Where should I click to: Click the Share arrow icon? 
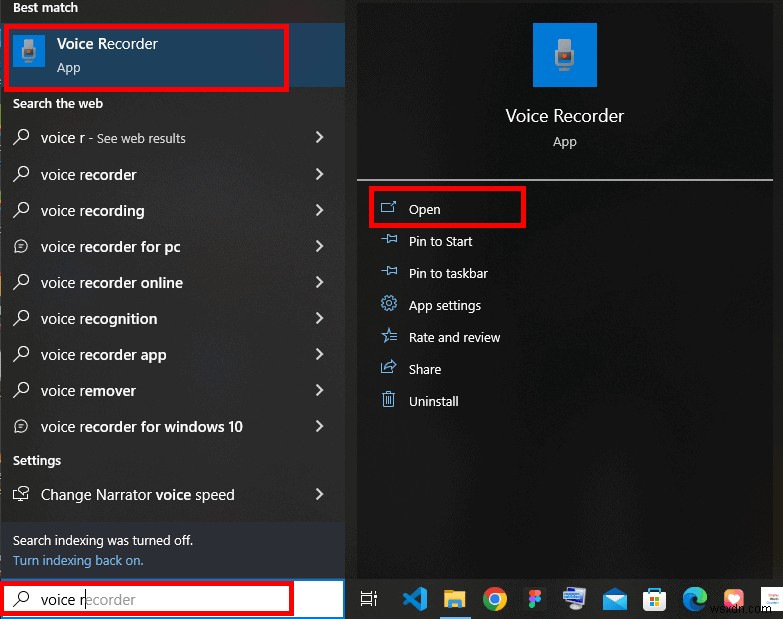[x=389, y=367]
